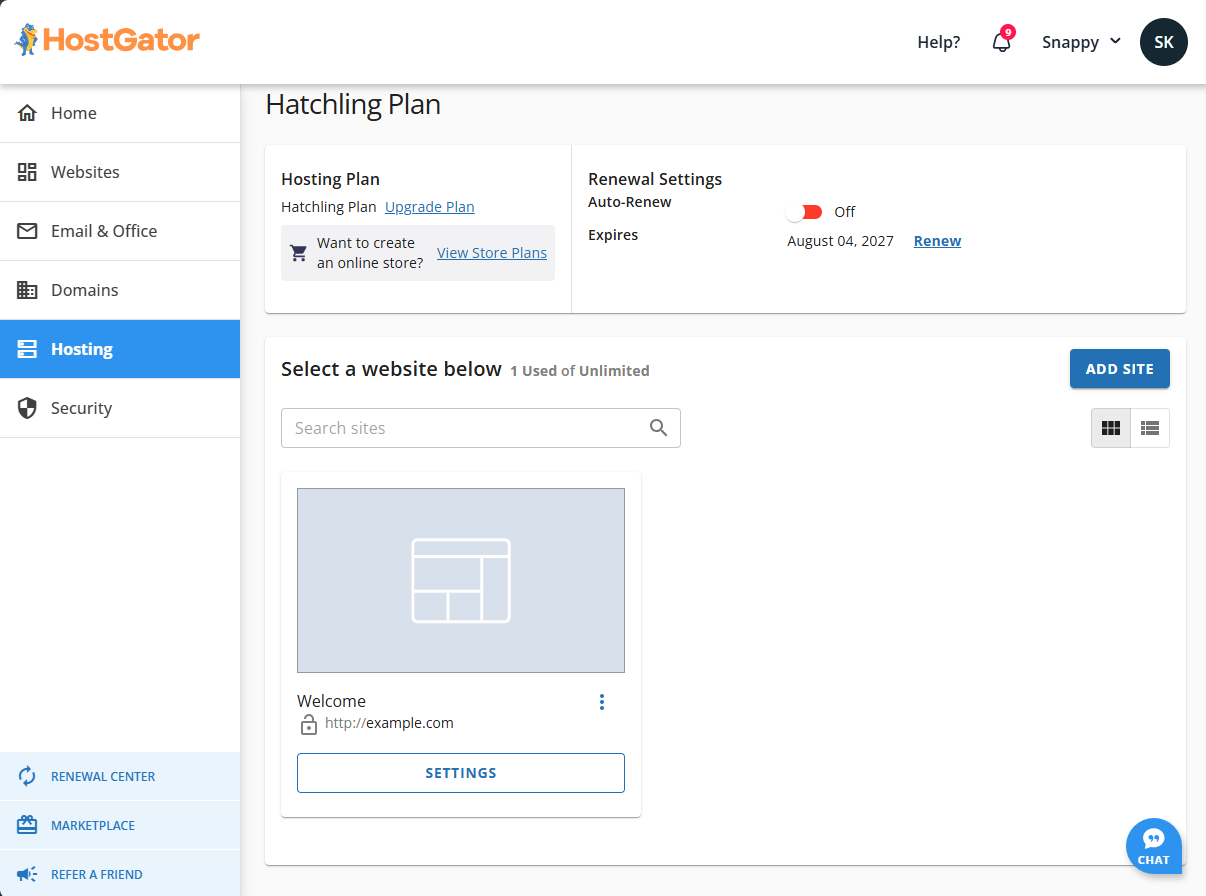Viewport: 1206px width, 896px height.
Task: Open the Upgrade Plan link
Action: coord(429,207)
